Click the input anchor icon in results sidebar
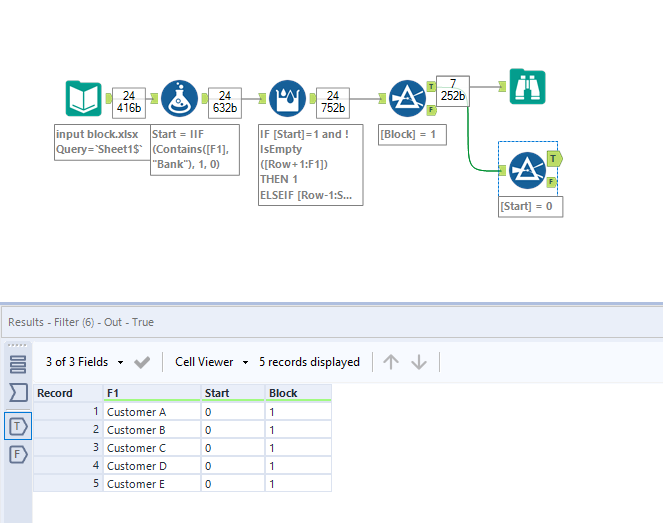This screenshot has height=523, width=663. [x=18, y=392]
